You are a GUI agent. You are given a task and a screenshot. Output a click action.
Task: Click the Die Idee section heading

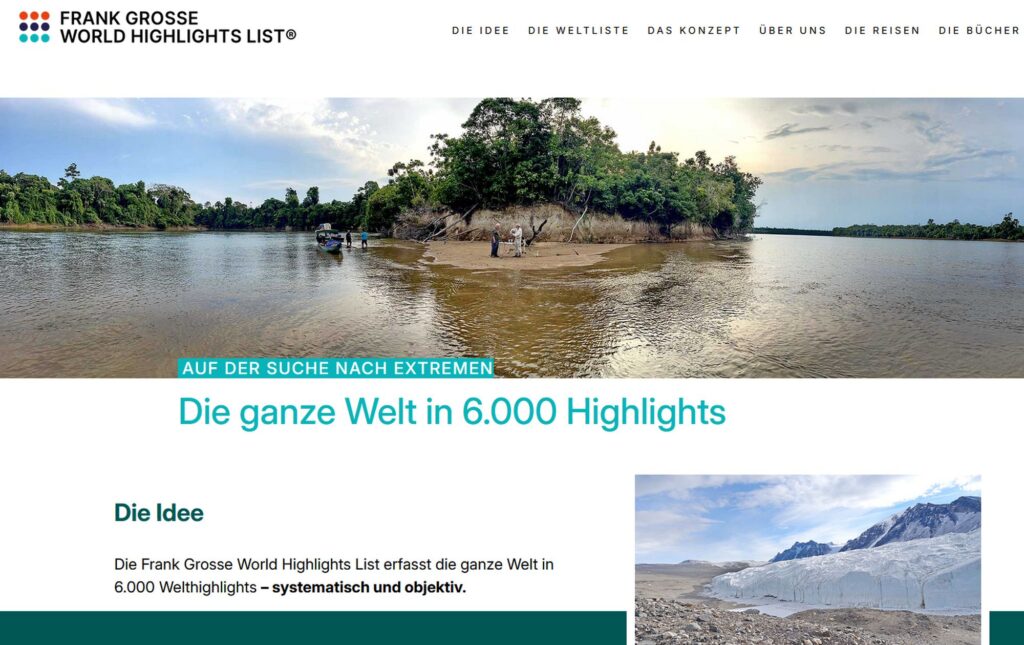[x=159, y=512]
